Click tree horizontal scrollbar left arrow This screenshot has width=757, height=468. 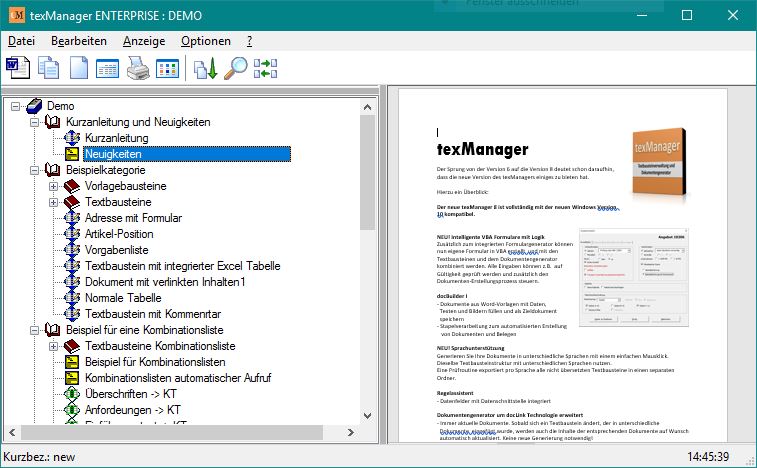(12, 432)
